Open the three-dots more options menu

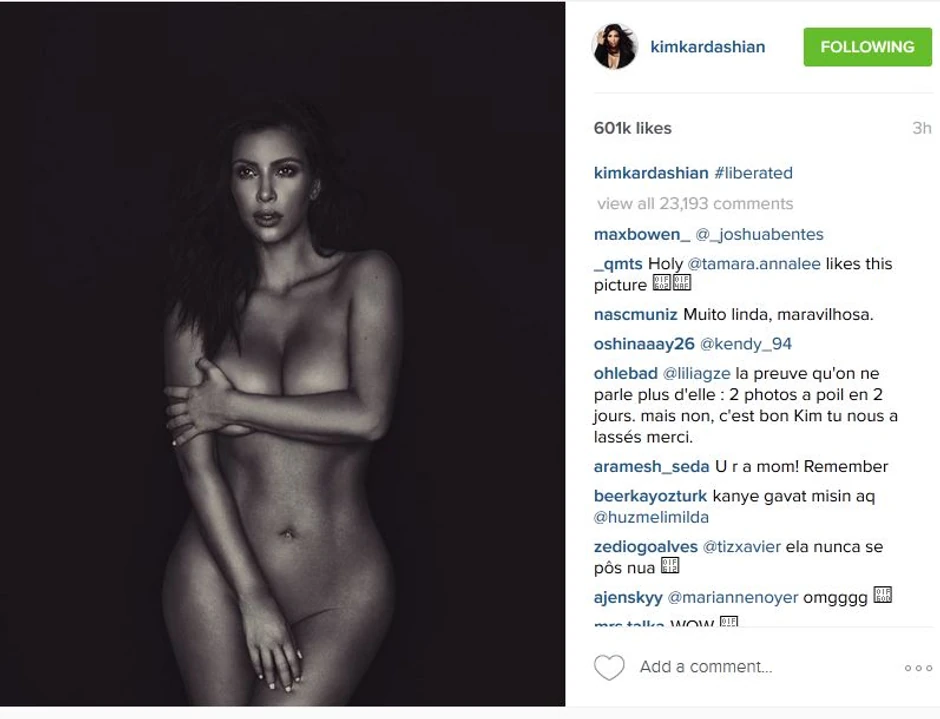pyautogui.click(x=918, y=668)
